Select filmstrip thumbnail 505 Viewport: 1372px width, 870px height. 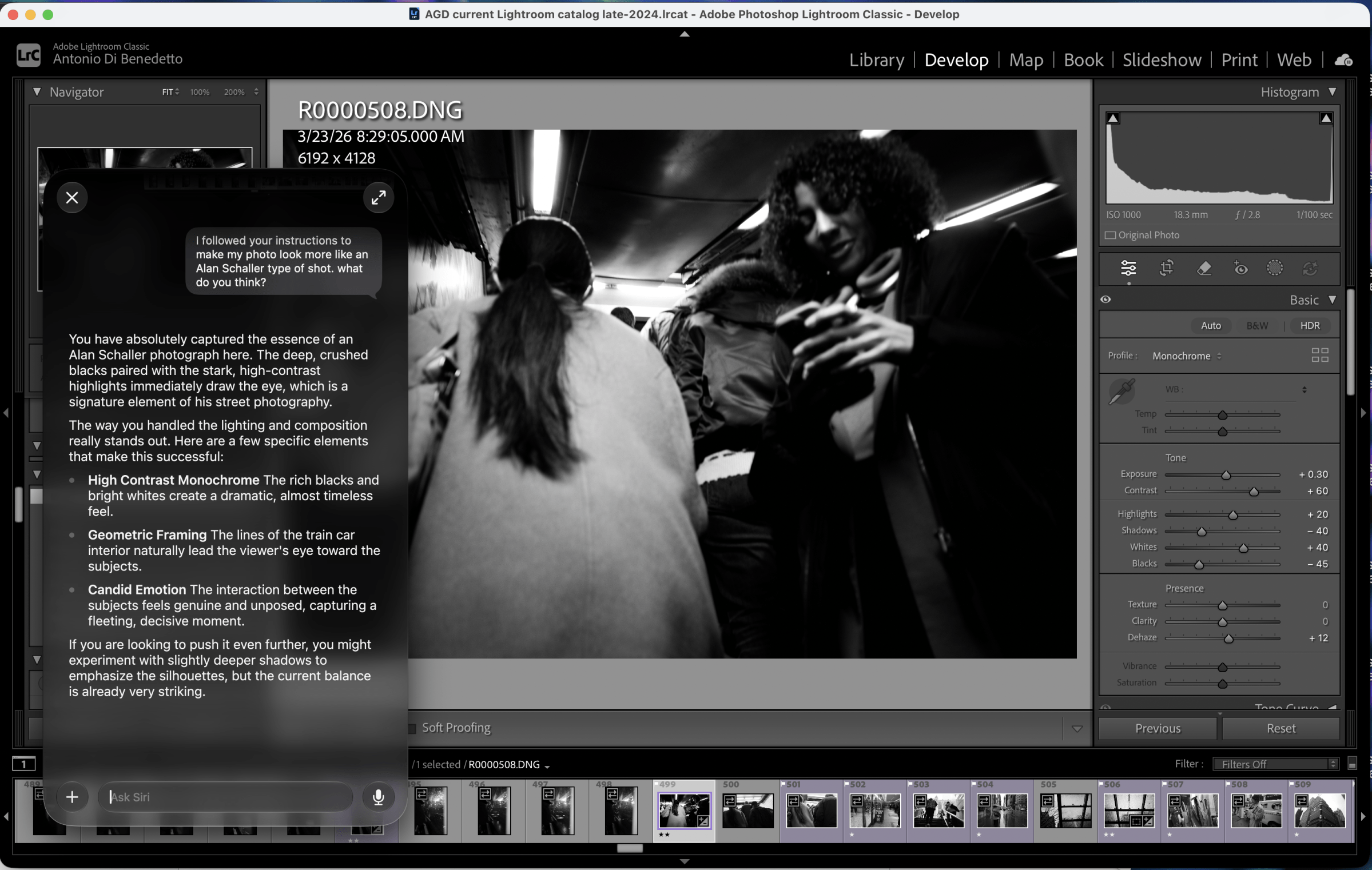click(1065, 810)
